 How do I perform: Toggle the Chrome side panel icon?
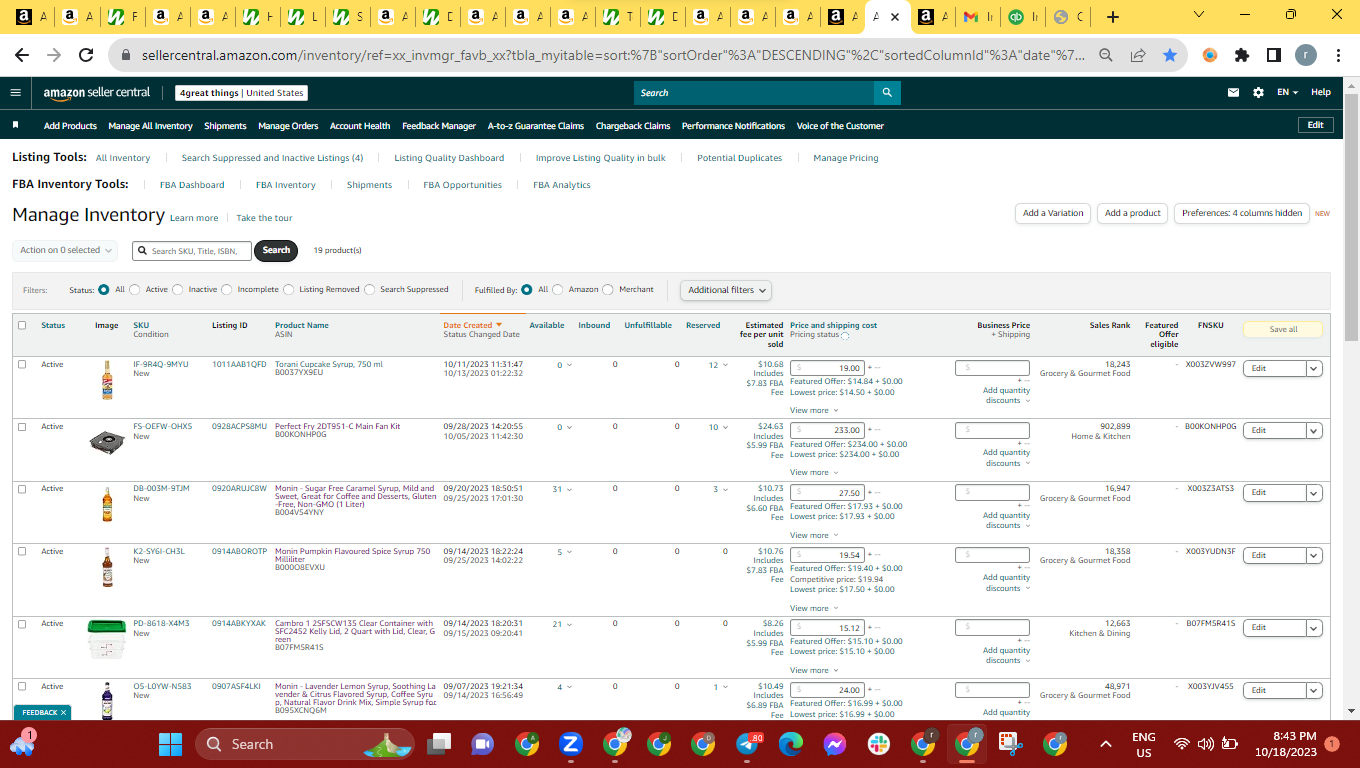coord(1274,55)
